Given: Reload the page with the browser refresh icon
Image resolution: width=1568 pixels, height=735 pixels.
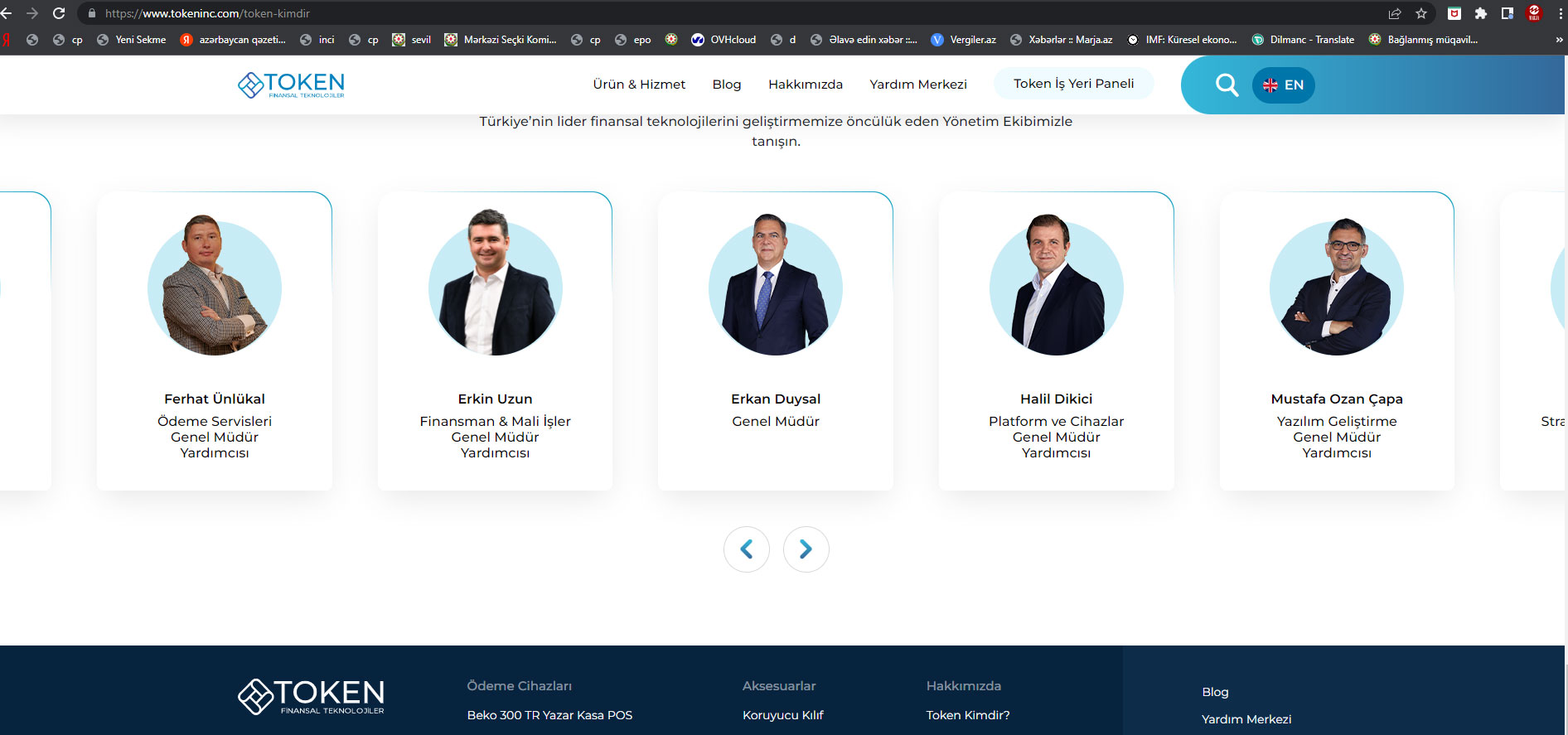Looking at the screenshot, I should [x=59, y=13].
